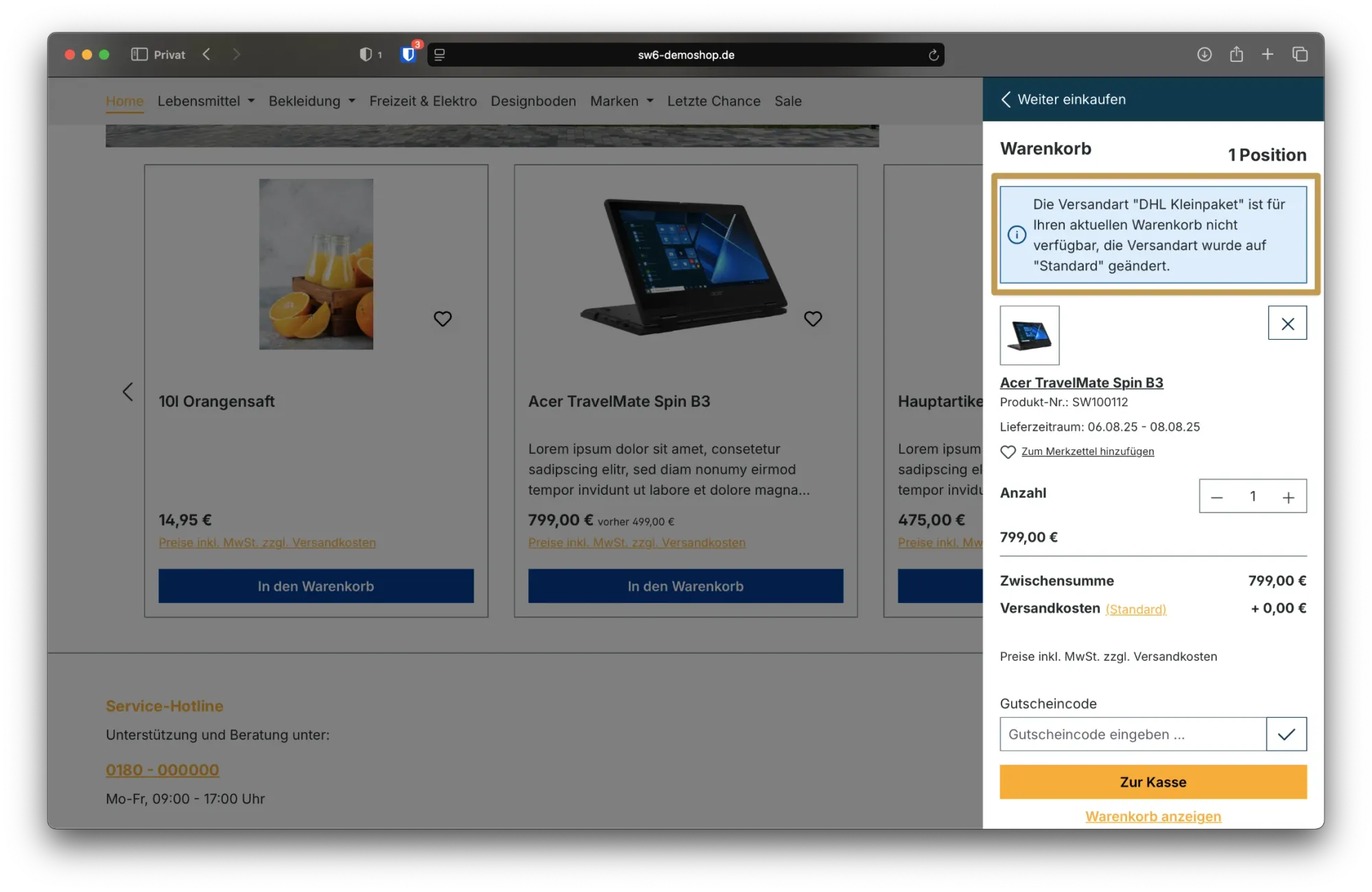Screen dimensions: 1372x892
Task: Expand the Lebensmittel dropdown menu
Action: point(206,101)
